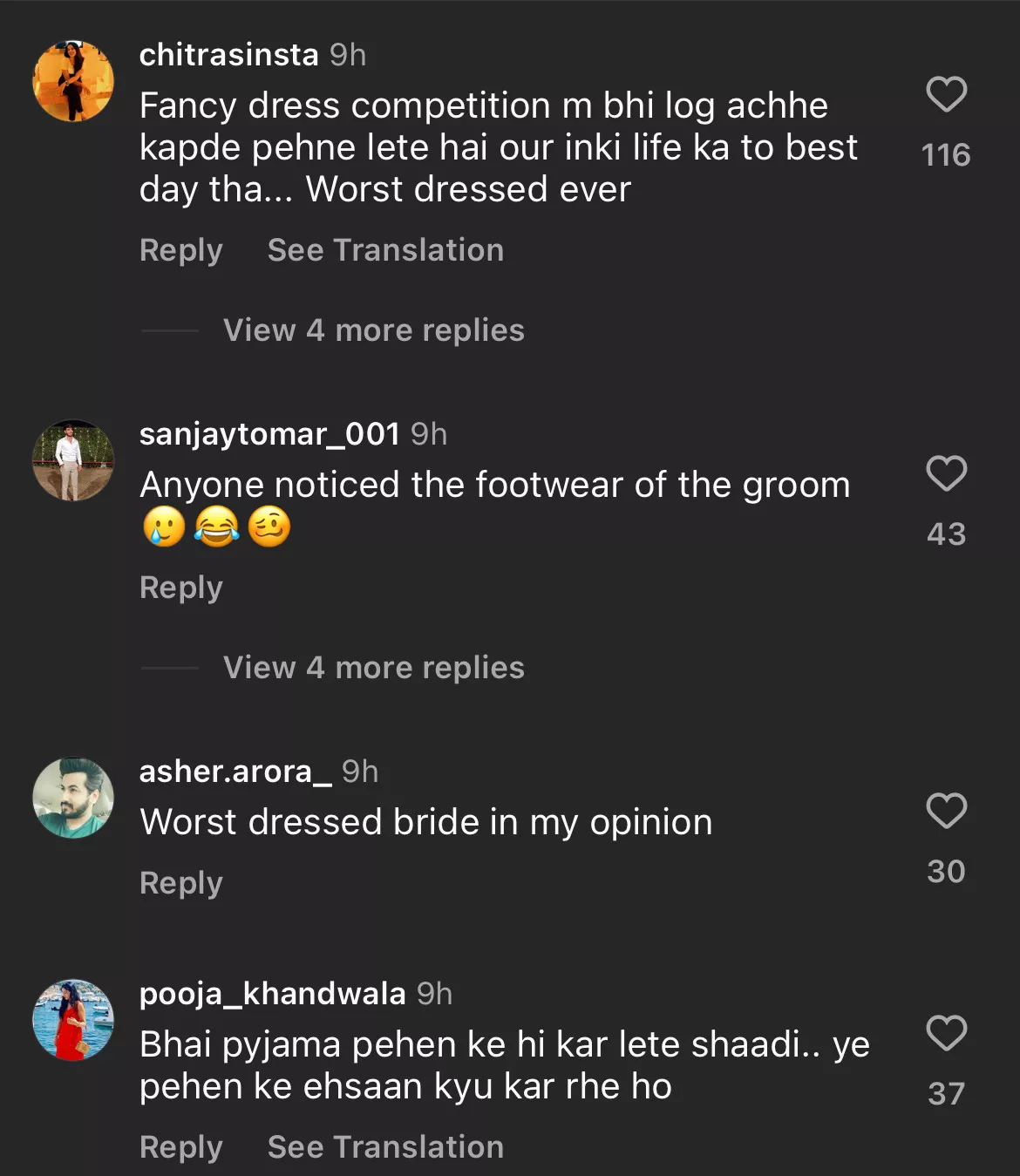
Task: Like sanjaytomar_001's comment with the heart
Action: click(946, 474)
